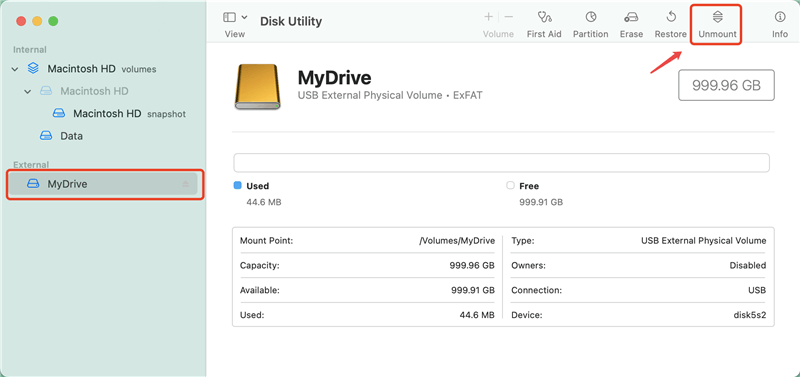
Task: Click the Connection USB value
Action: pyautogui.click(x=757, y=290)
